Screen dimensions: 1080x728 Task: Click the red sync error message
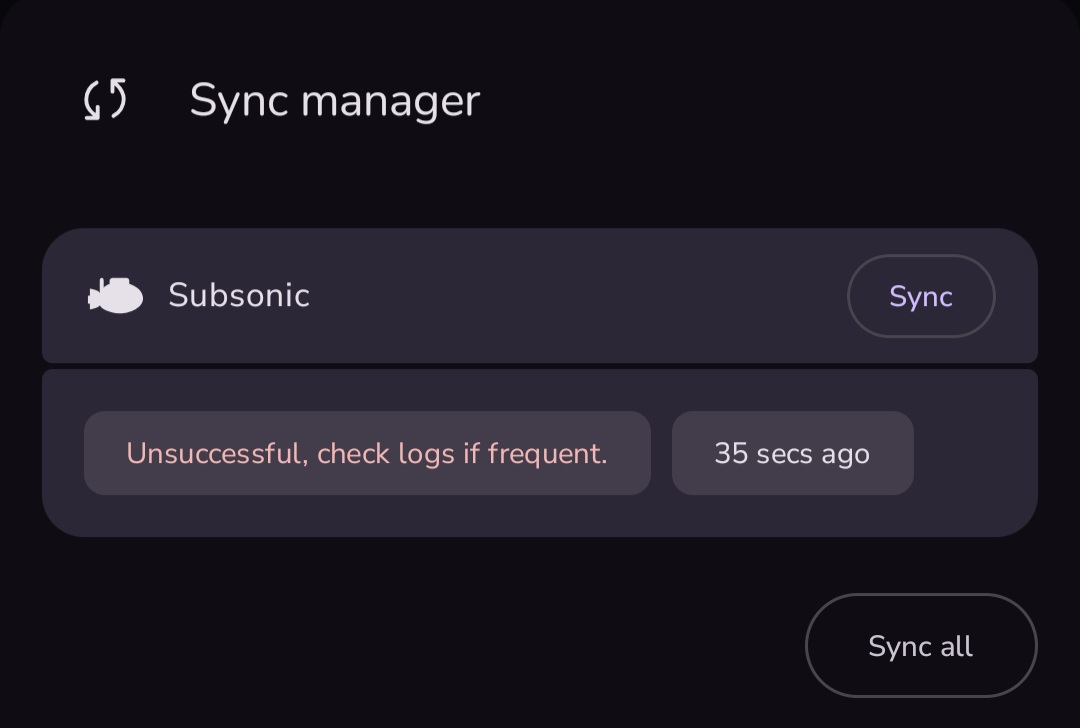point(367,453)
